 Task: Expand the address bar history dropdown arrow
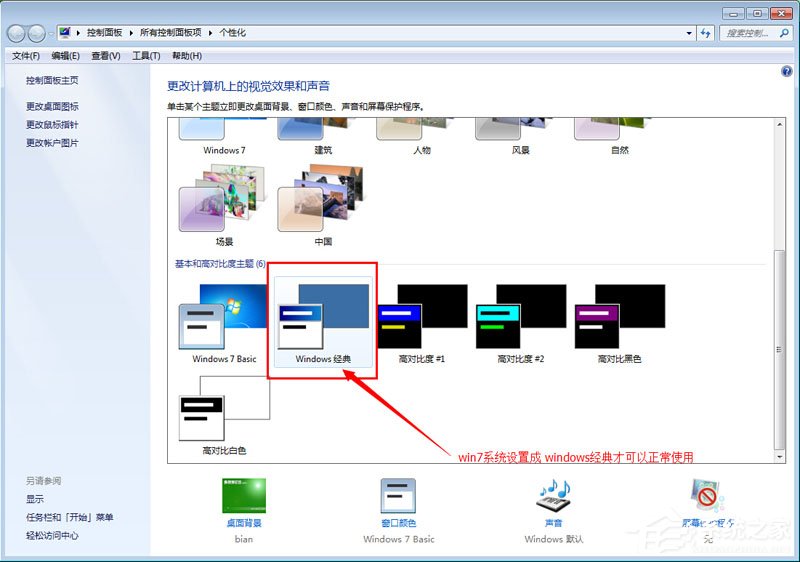click(686, 33)
